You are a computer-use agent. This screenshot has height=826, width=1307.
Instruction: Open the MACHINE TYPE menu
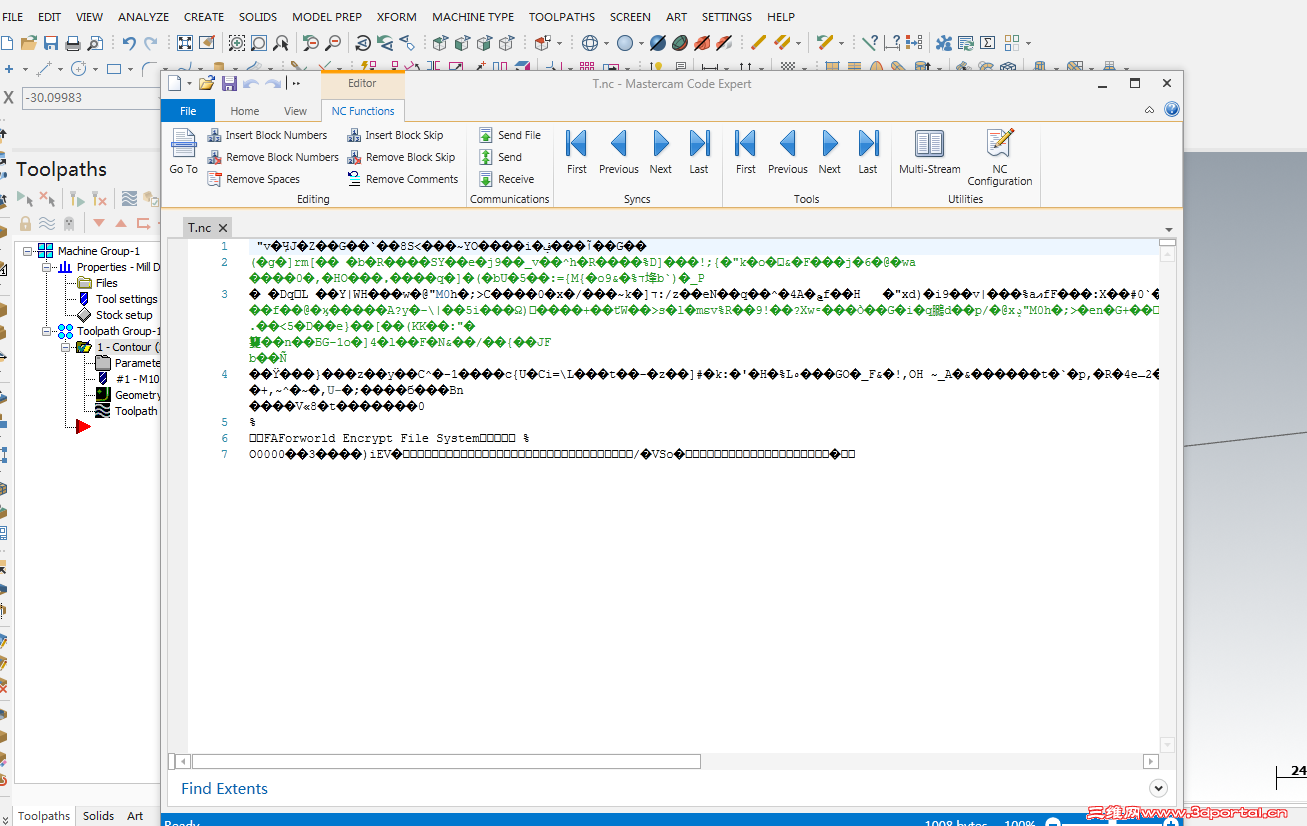tap(473, 17)
